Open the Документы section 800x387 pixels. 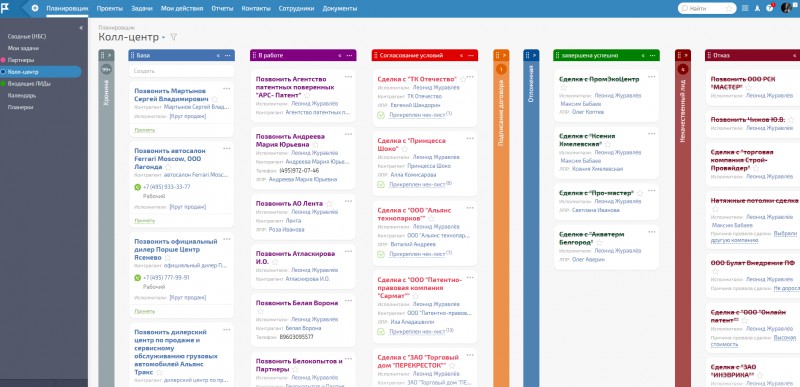click(340, 9)
